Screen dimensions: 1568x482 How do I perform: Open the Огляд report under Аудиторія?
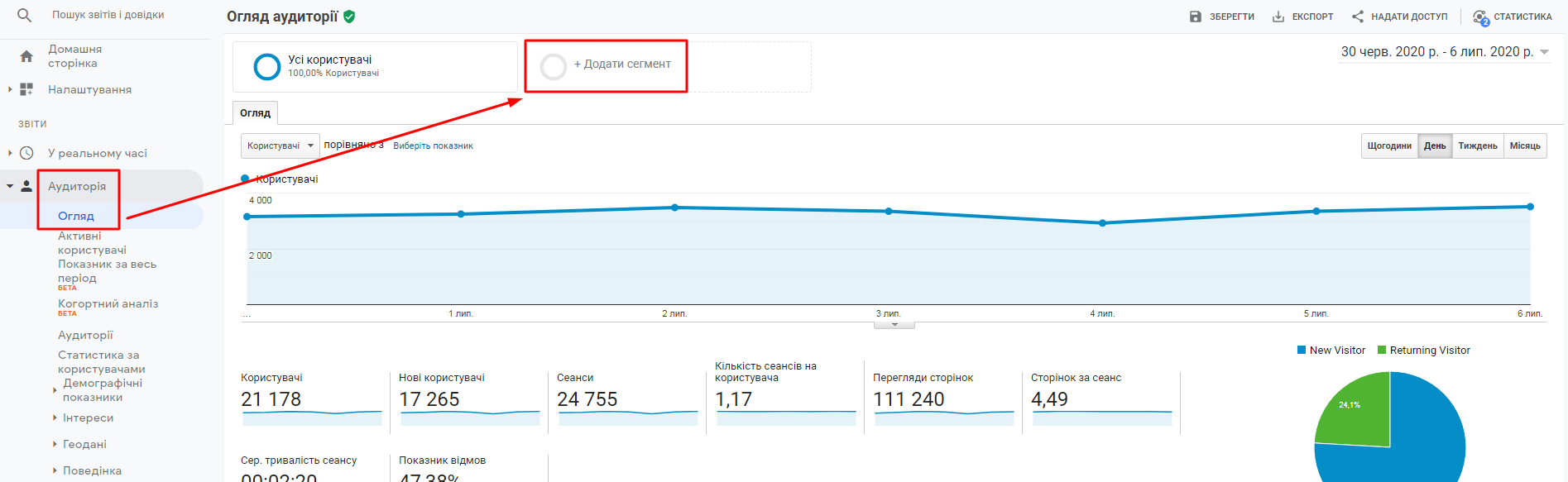(x=76, y=216)
